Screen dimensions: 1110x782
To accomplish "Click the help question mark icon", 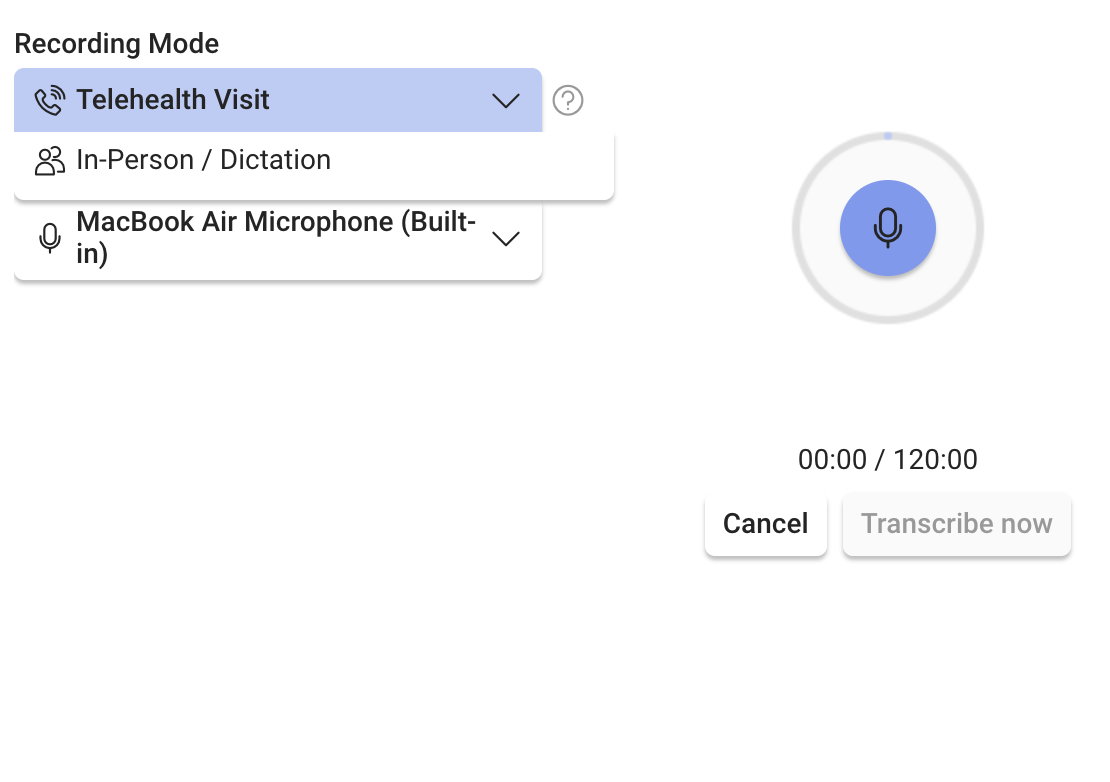I will (x=568, y=100).
